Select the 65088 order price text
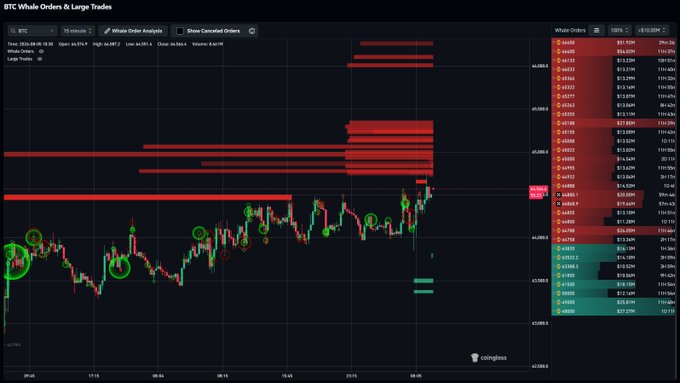This screenshot has height=383, width=680. click(568, 141)
